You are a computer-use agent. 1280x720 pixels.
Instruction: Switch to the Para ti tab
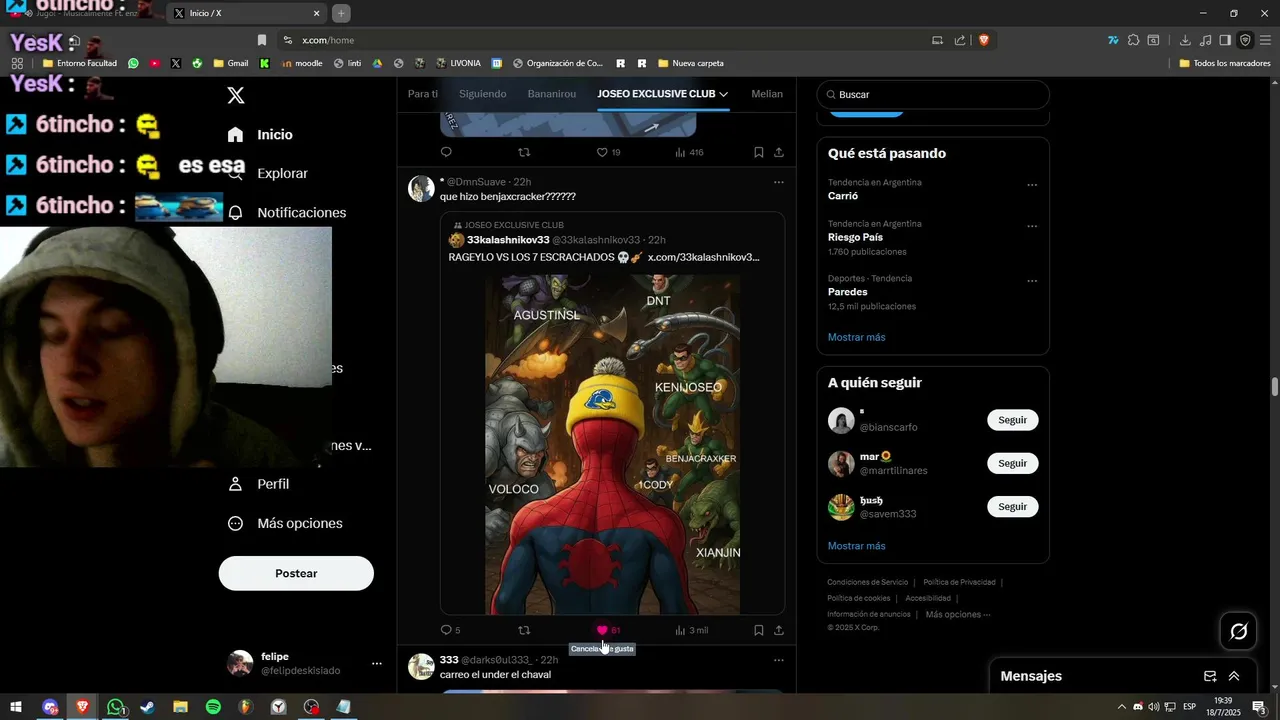click(x=423, y=94)
